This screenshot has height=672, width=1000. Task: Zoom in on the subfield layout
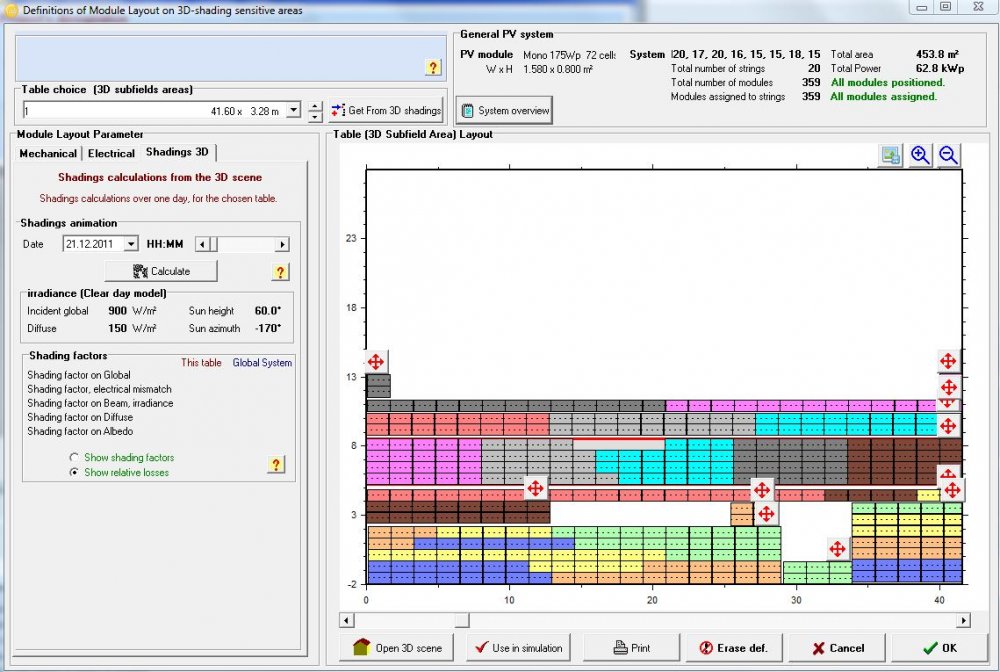(920, 155)
